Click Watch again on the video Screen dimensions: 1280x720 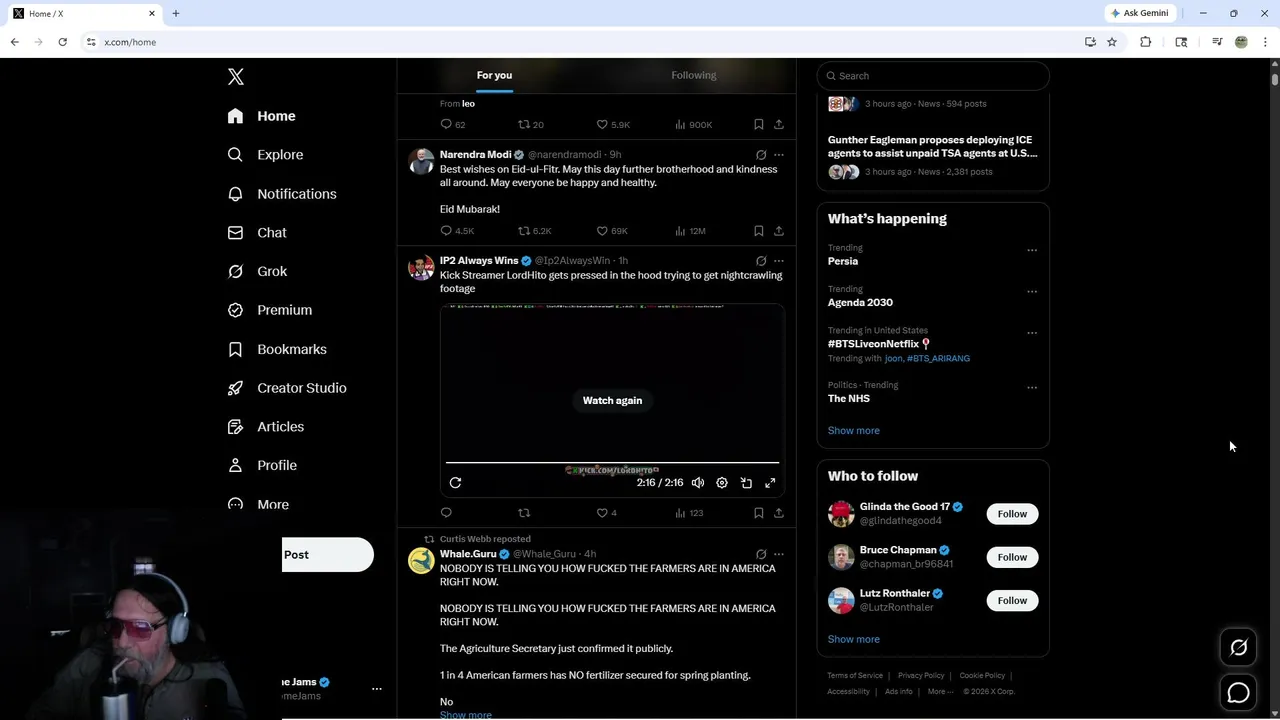(612, 400)
